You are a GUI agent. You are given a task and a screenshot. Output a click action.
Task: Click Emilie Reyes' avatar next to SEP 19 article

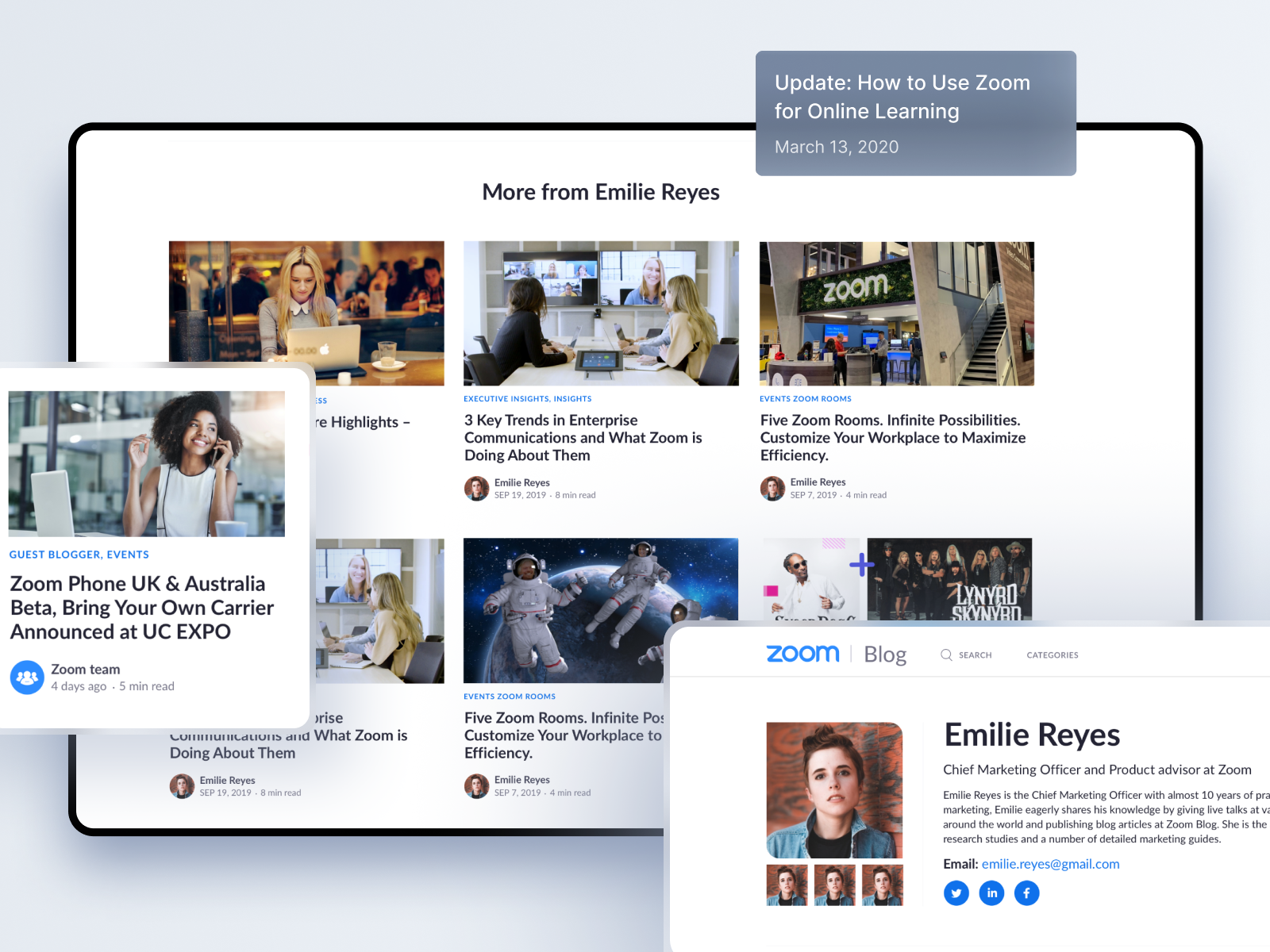pos(476,489)
